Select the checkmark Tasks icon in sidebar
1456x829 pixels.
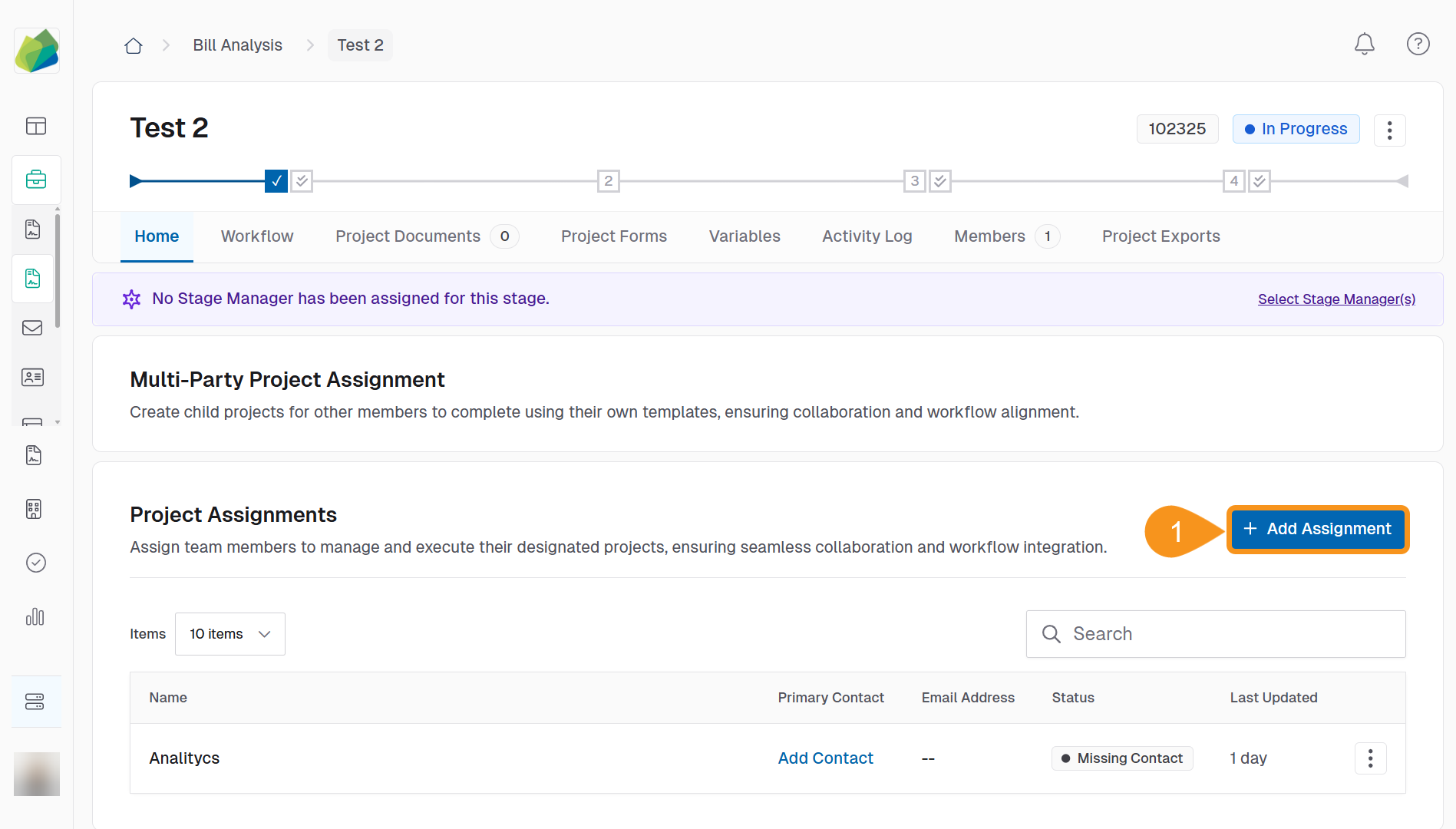point(35,563)
